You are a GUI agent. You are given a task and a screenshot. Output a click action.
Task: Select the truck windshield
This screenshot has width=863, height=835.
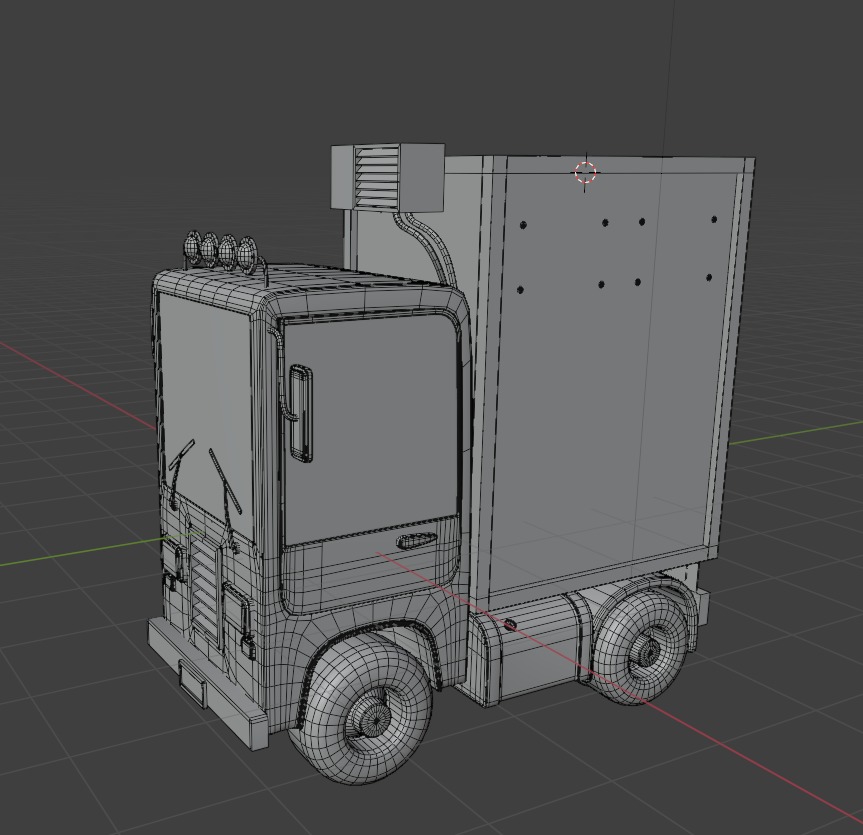204,418
